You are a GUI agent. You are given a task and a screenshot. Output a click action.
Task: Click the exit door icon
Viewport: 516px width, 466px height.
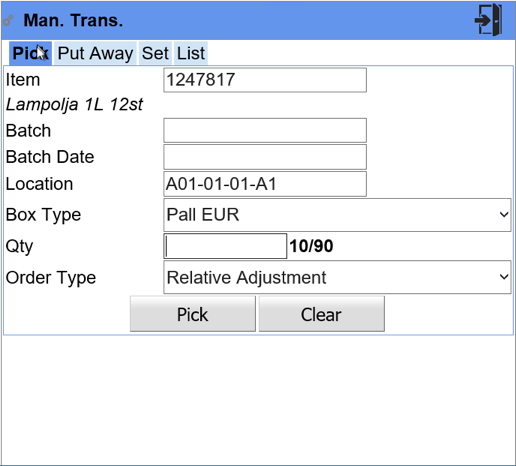pyautogui.click(x=489, y=20)
